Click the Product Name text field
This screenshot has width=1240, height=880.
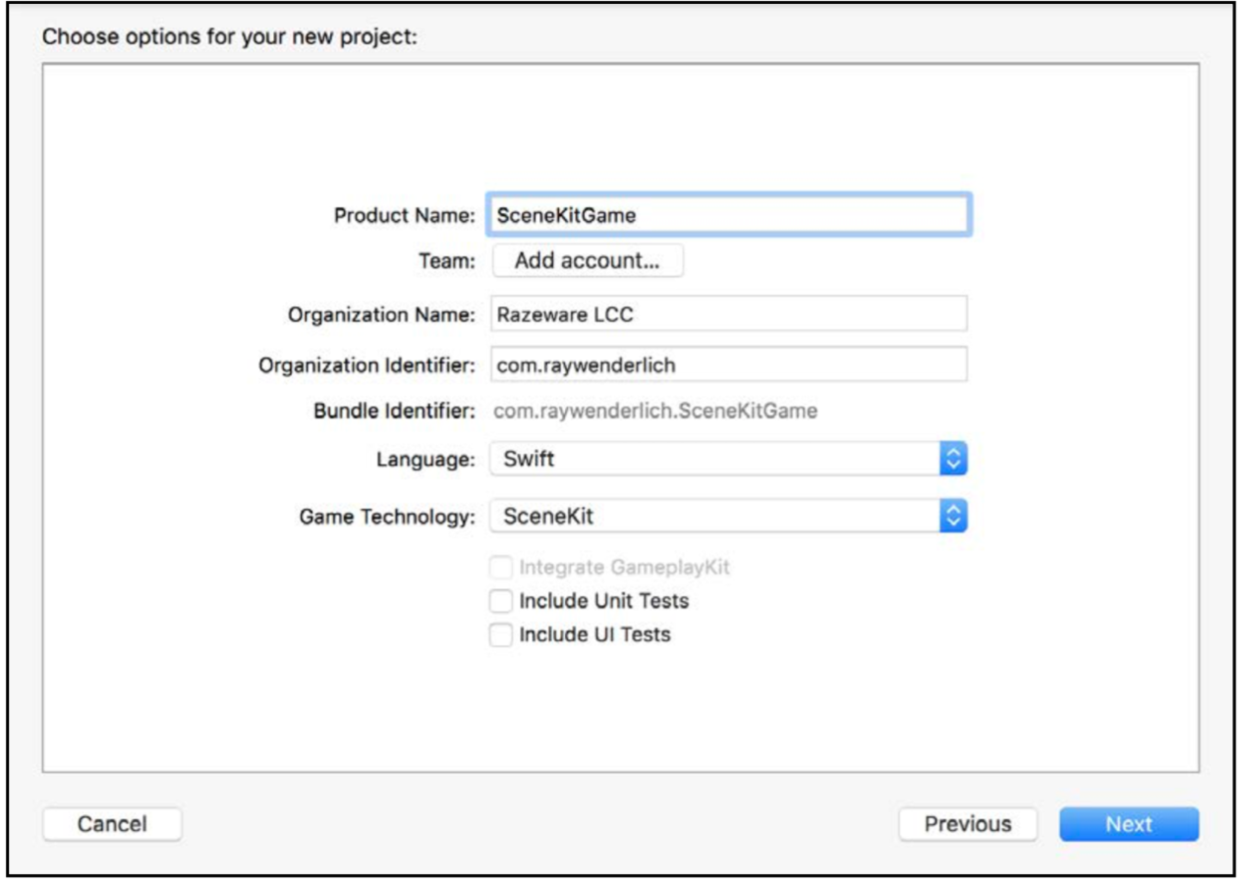(728, 214)
